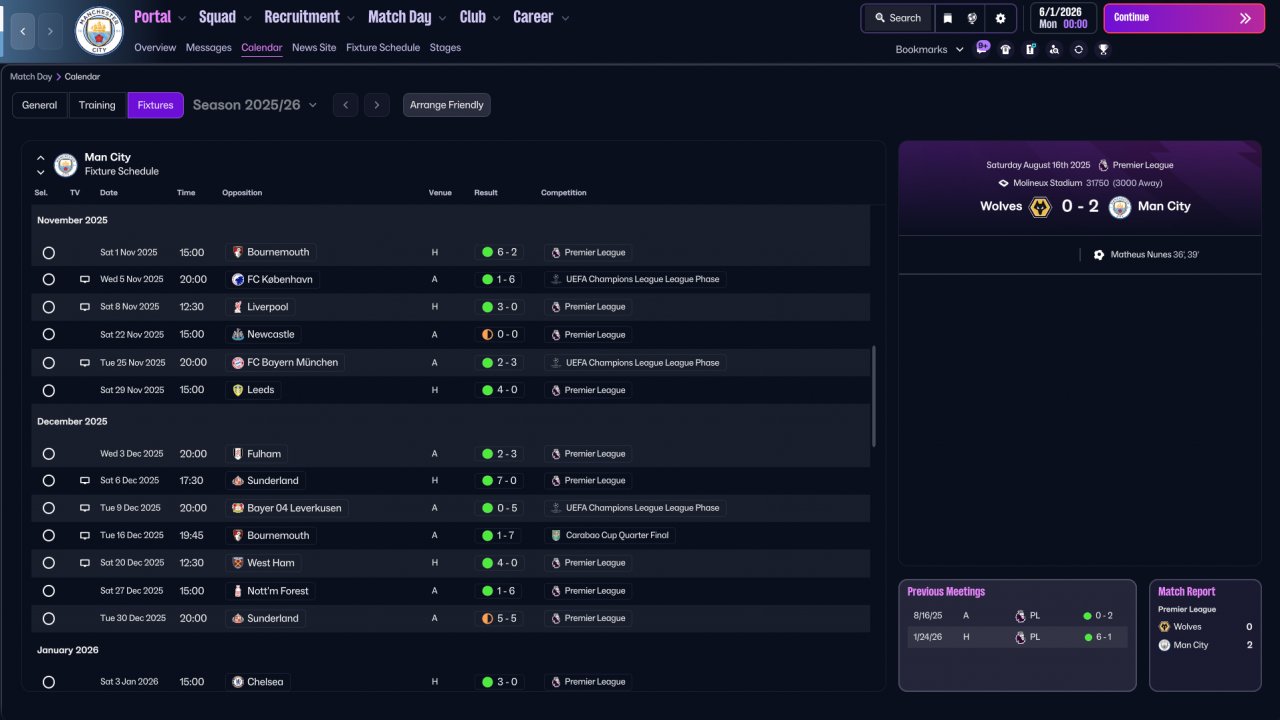Click the up chevron beside Man City
The image size is (1280, 720).
[x=41, y=158]
